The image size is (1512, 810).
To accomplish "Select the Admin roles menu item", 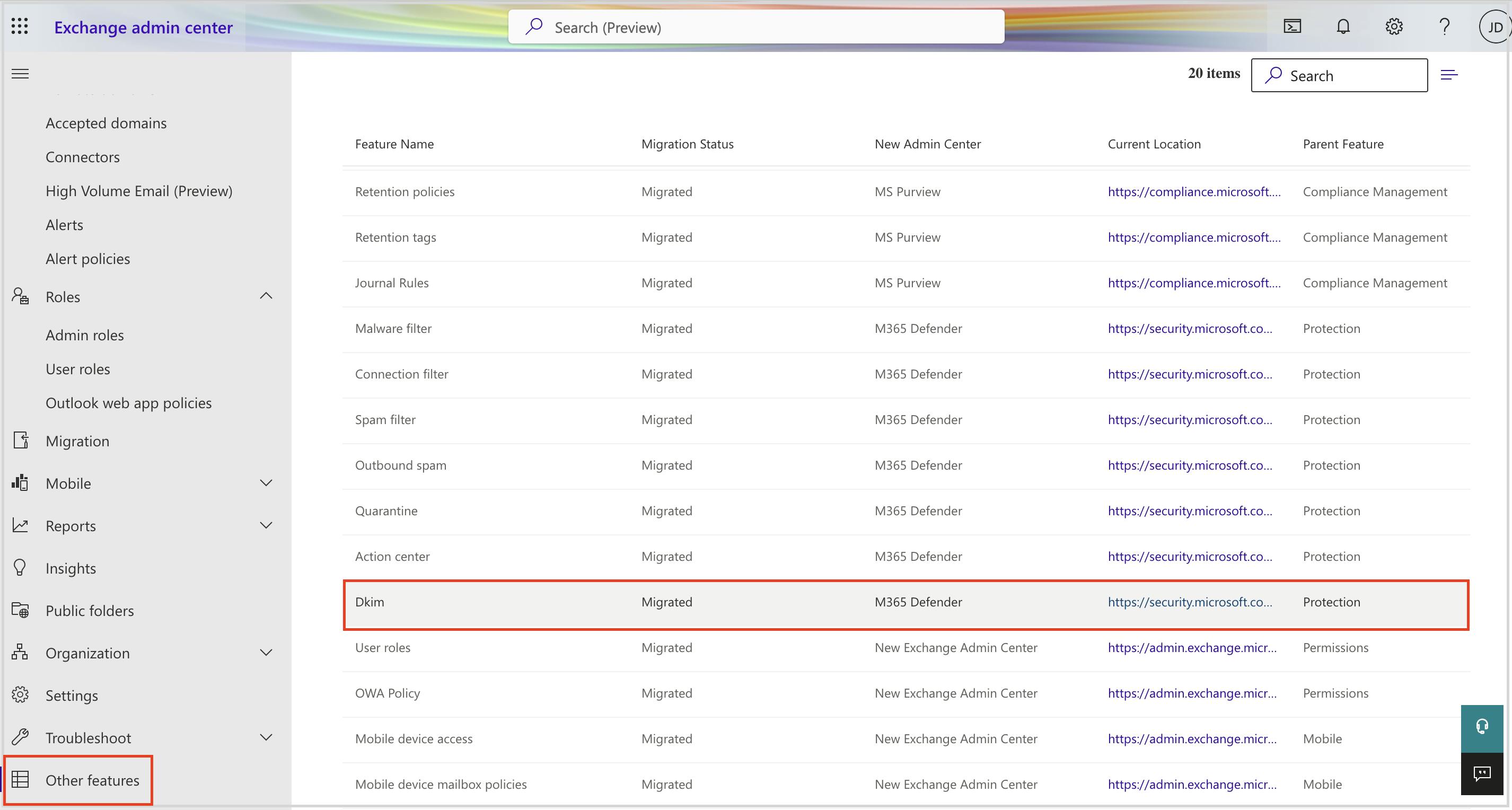I will pos(85,334).
